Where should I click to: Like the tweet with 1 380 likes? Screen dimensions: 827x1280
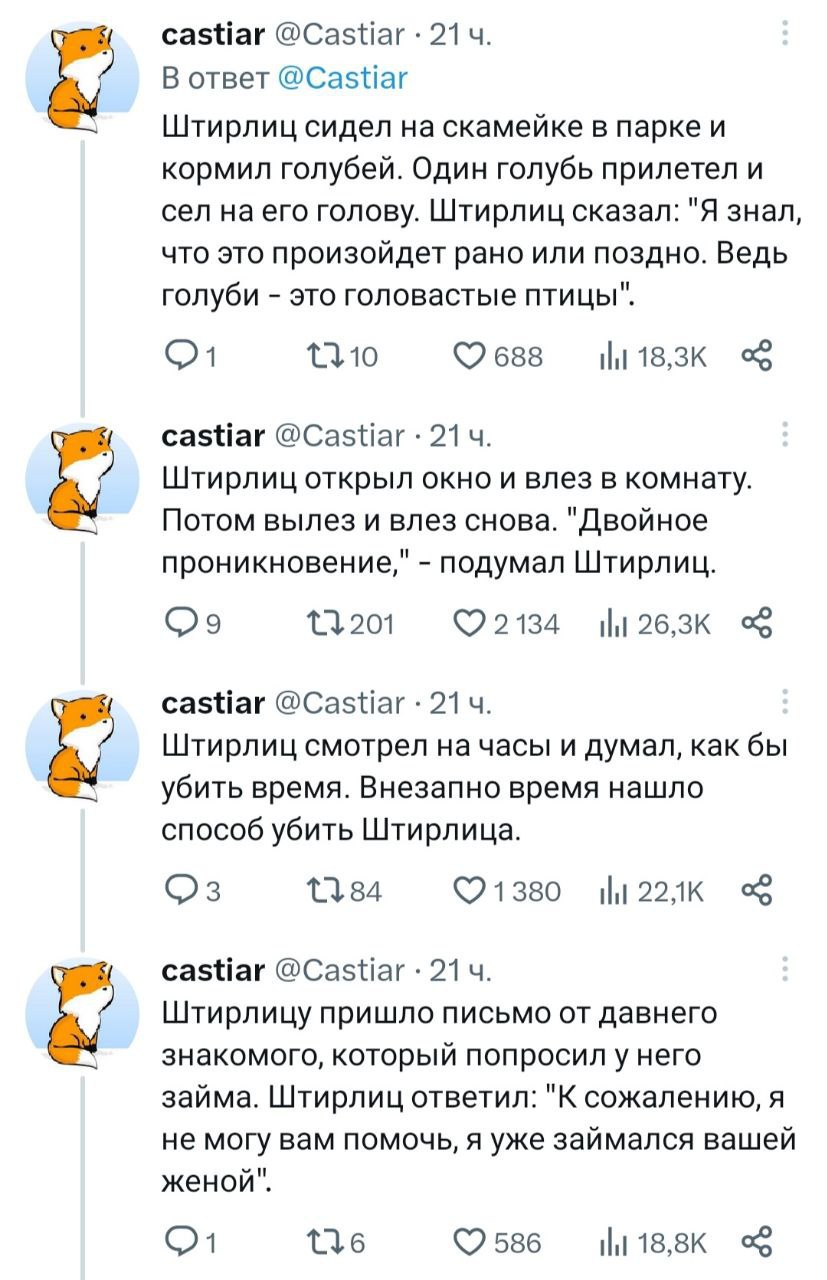469,891
